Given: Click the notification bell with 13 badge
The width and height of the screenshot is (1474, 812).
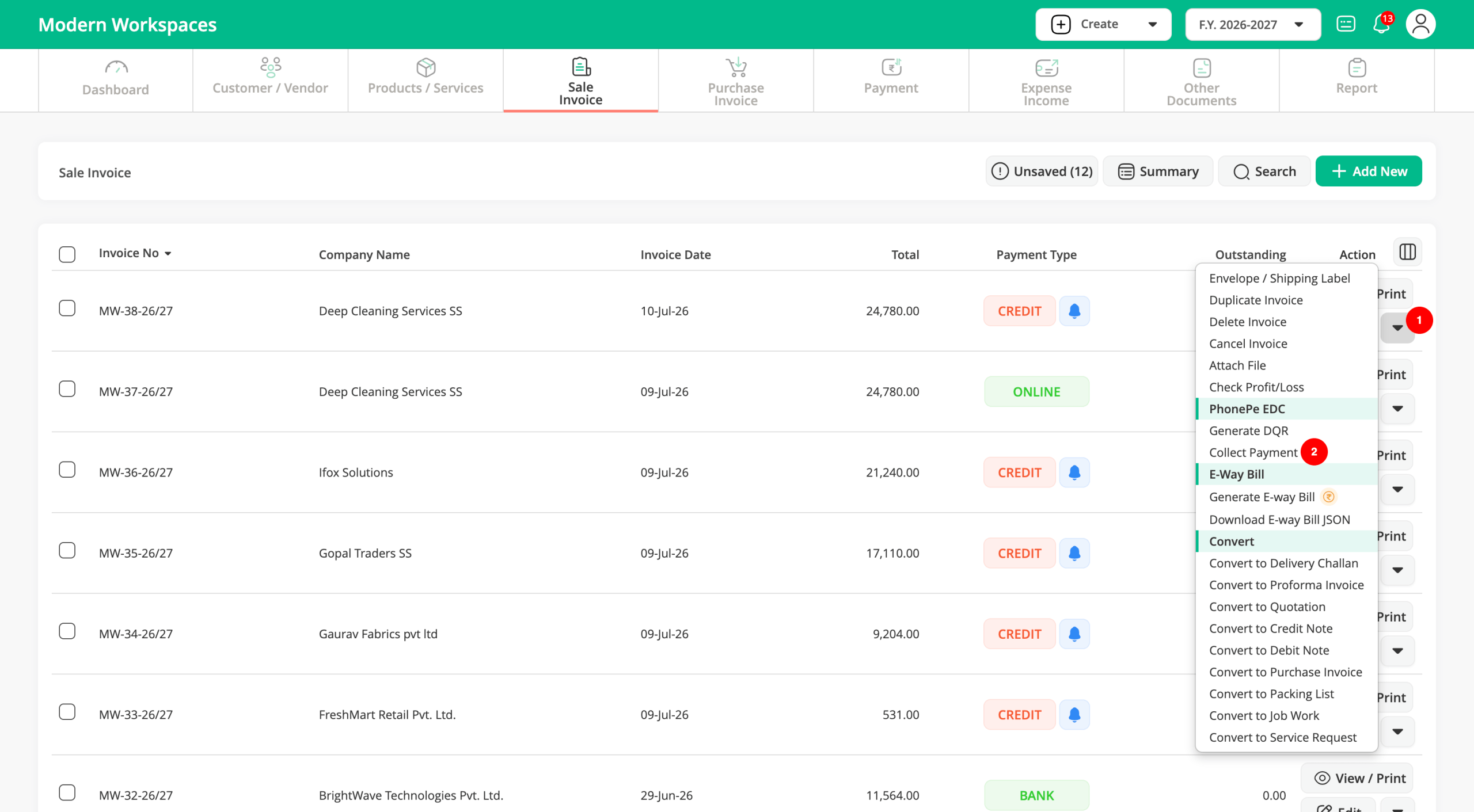Looking at the screenshot, I should click(1381, 24).
